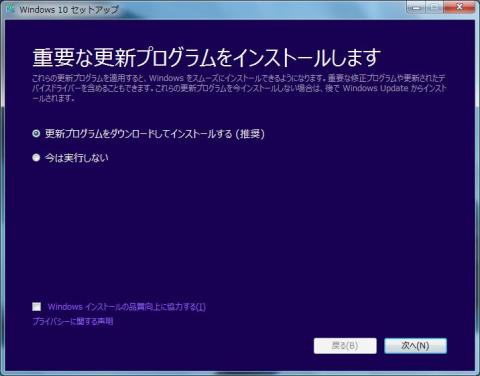Click the heading 重要な更新プログラムをインストールします
480x376 pixels.
(207, 57)
